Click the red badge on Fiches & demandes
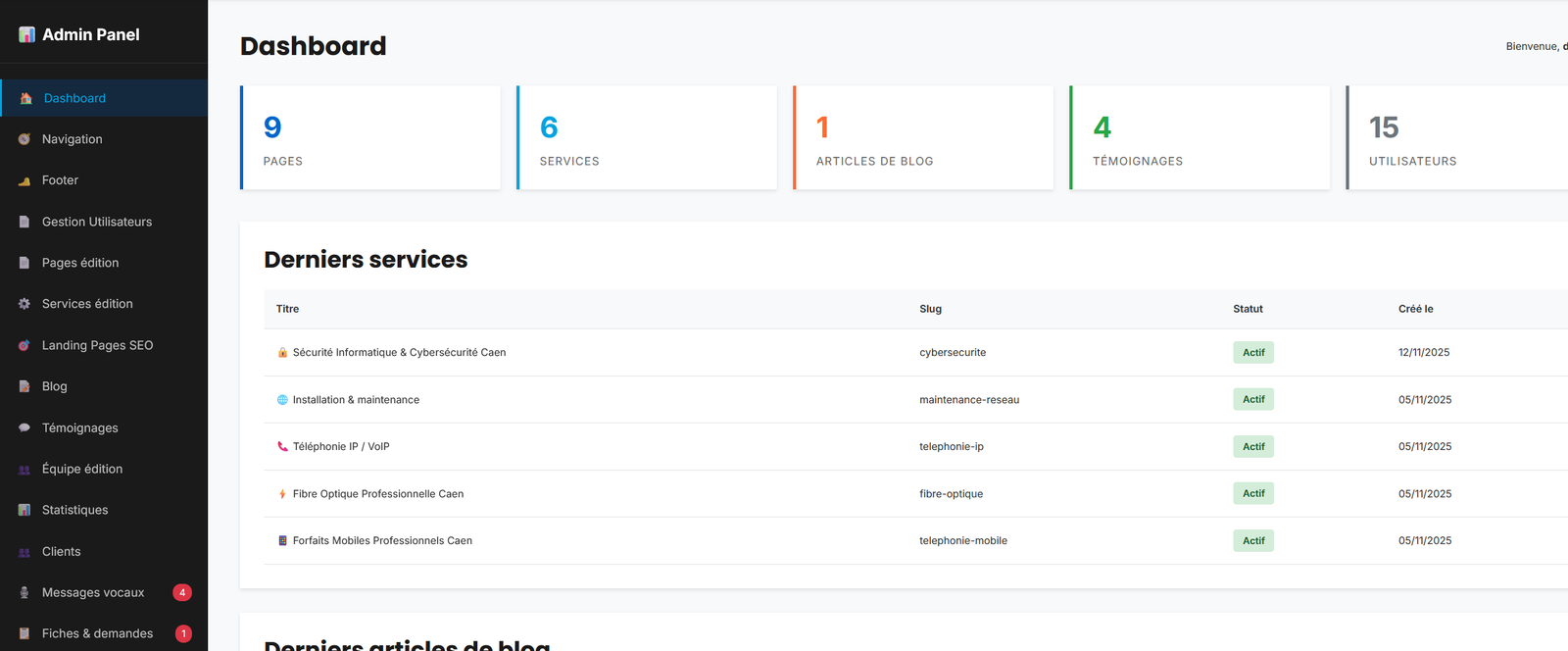Screen dimensions: 1568x651 point(183,633)
